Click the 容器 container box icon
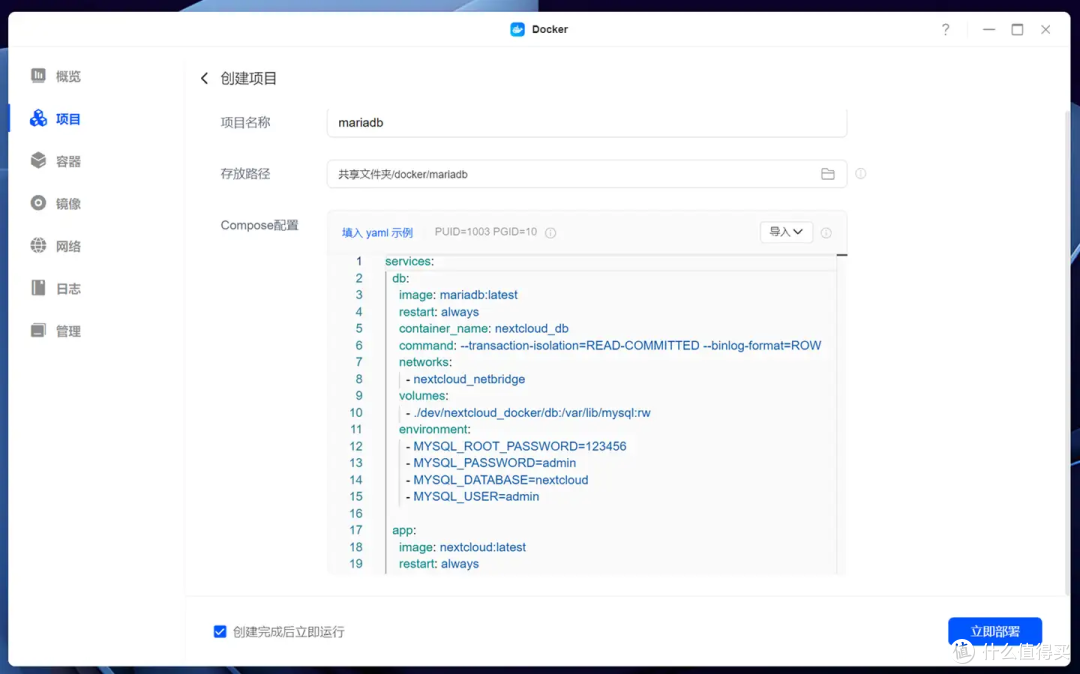The width and height of the screenshot is (1080, 674). coord(39,160)
